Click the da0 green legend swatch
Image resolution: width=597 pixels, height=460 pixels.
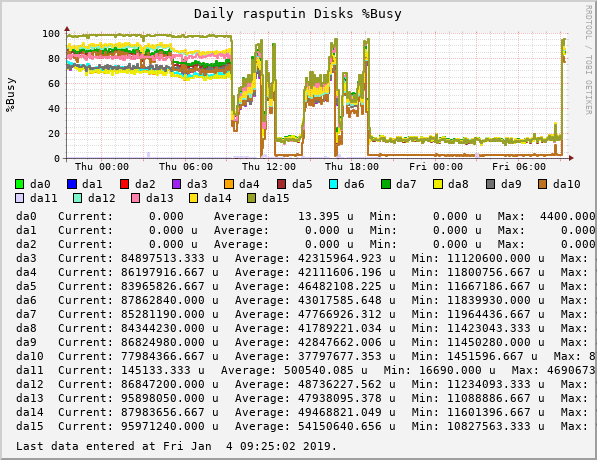click(20, 184)
